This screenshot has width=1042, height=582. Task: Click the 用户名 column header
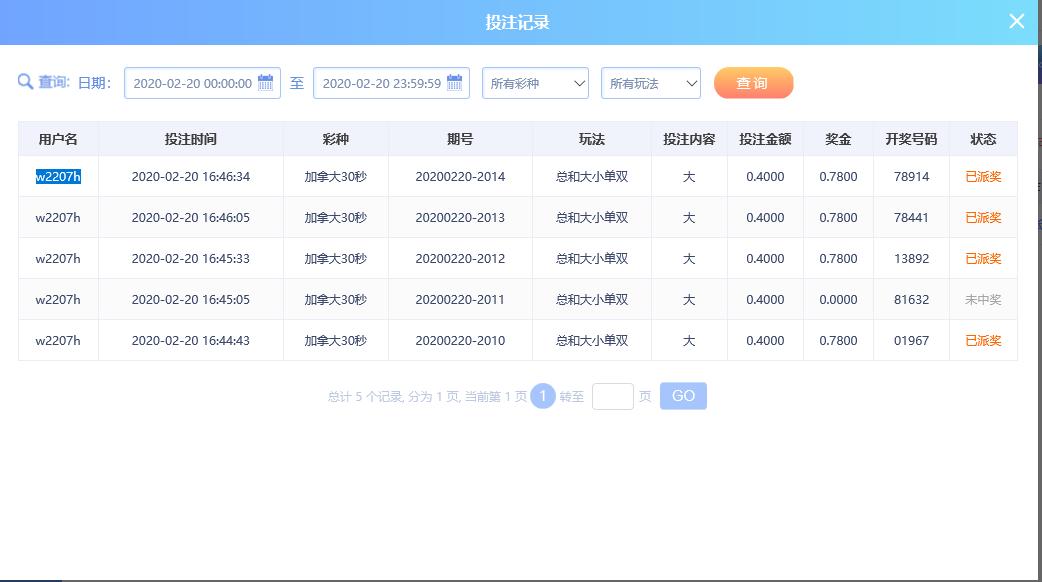[58, 139]
